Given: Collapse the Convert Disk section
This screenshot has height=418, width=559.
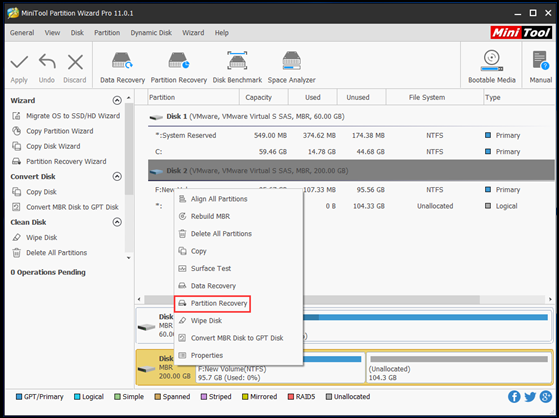Looking at the screenshot, I should [x=117, y=177].
